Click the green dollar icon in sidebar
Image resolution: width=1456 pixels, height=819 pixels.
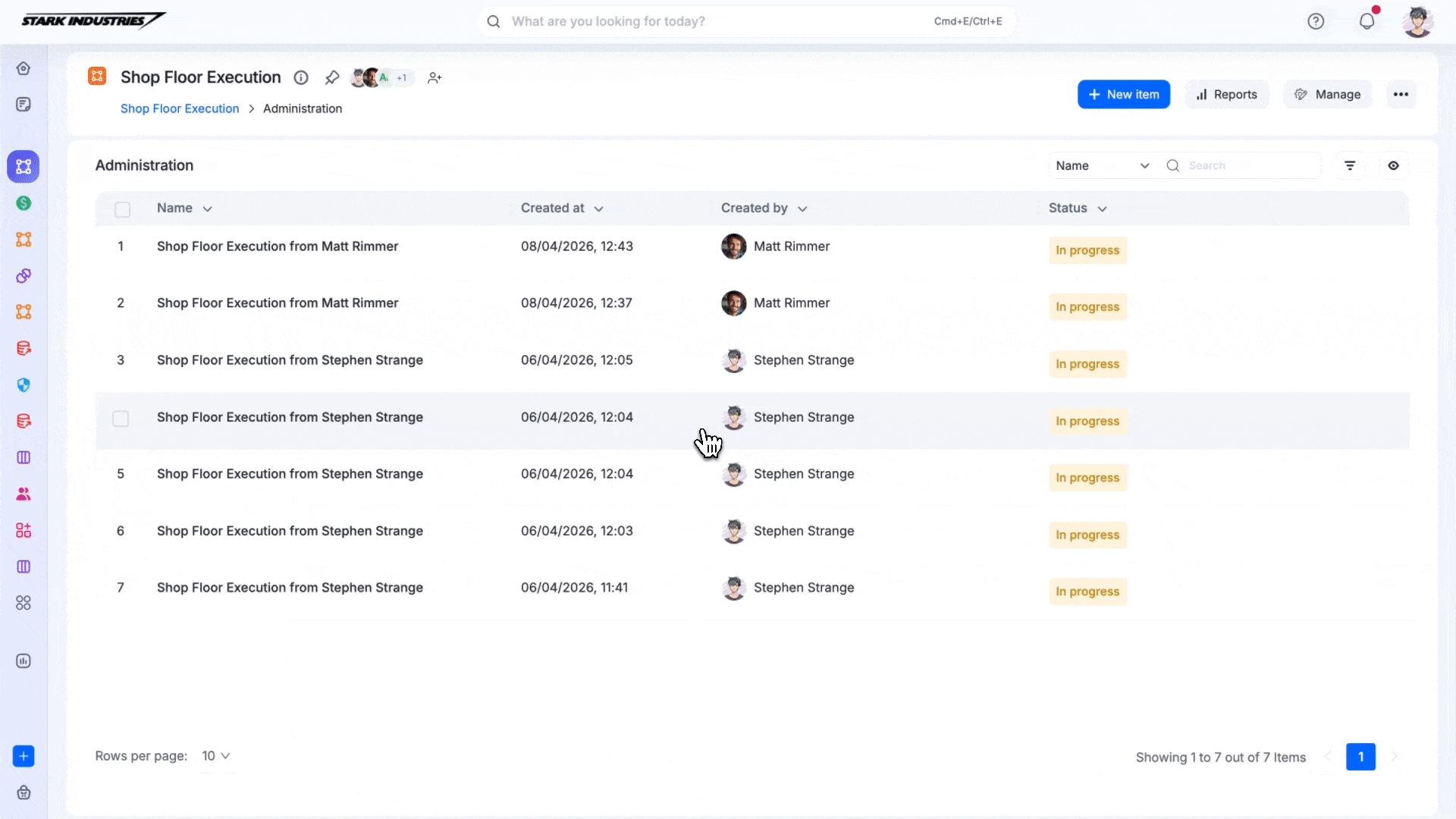point(24,203)
